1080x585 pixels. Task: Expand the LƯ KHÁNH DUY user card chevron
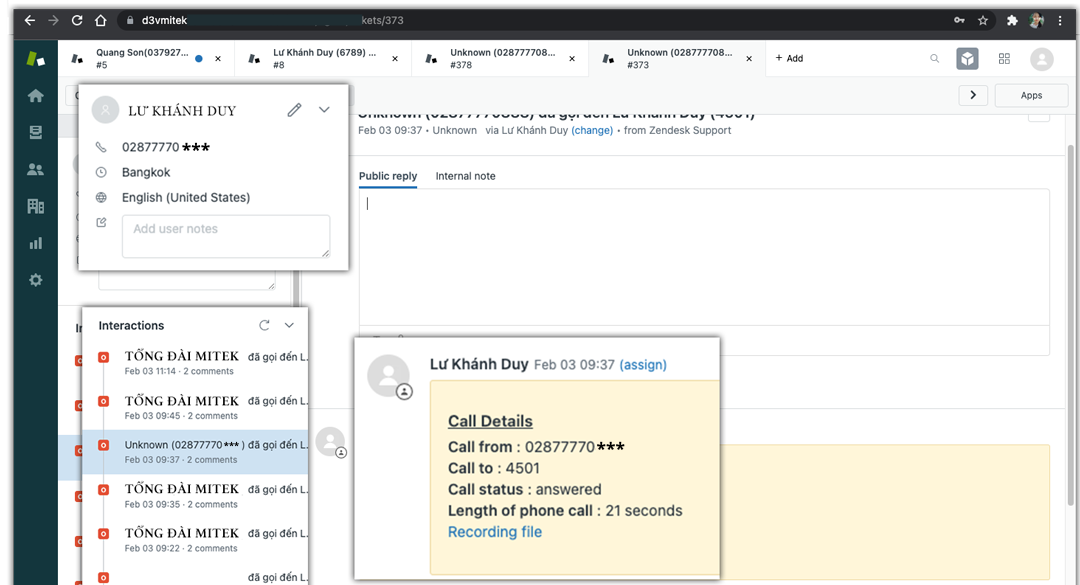[x=324, y=110]
